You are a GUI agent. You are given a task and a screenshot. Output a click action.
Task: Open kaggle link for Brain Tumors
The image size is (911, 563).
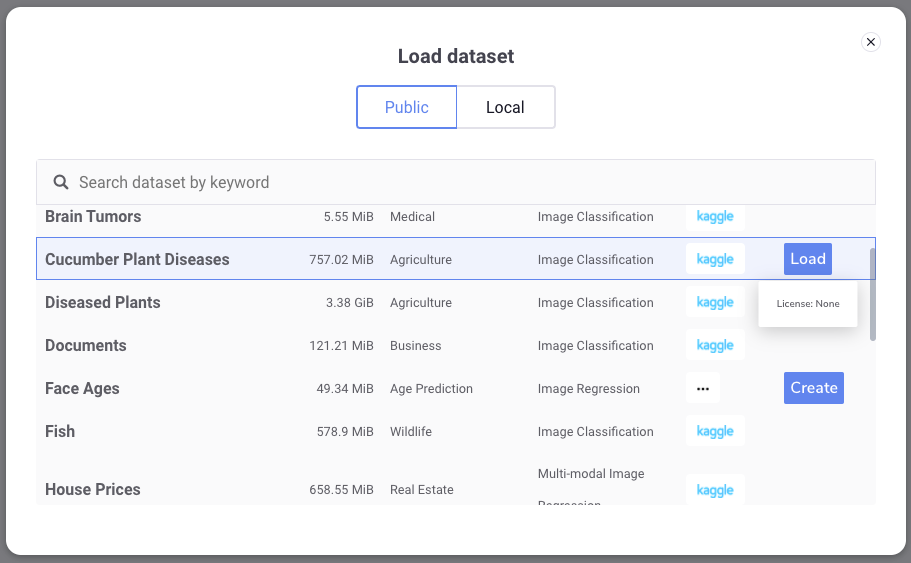tap(715, 217)
